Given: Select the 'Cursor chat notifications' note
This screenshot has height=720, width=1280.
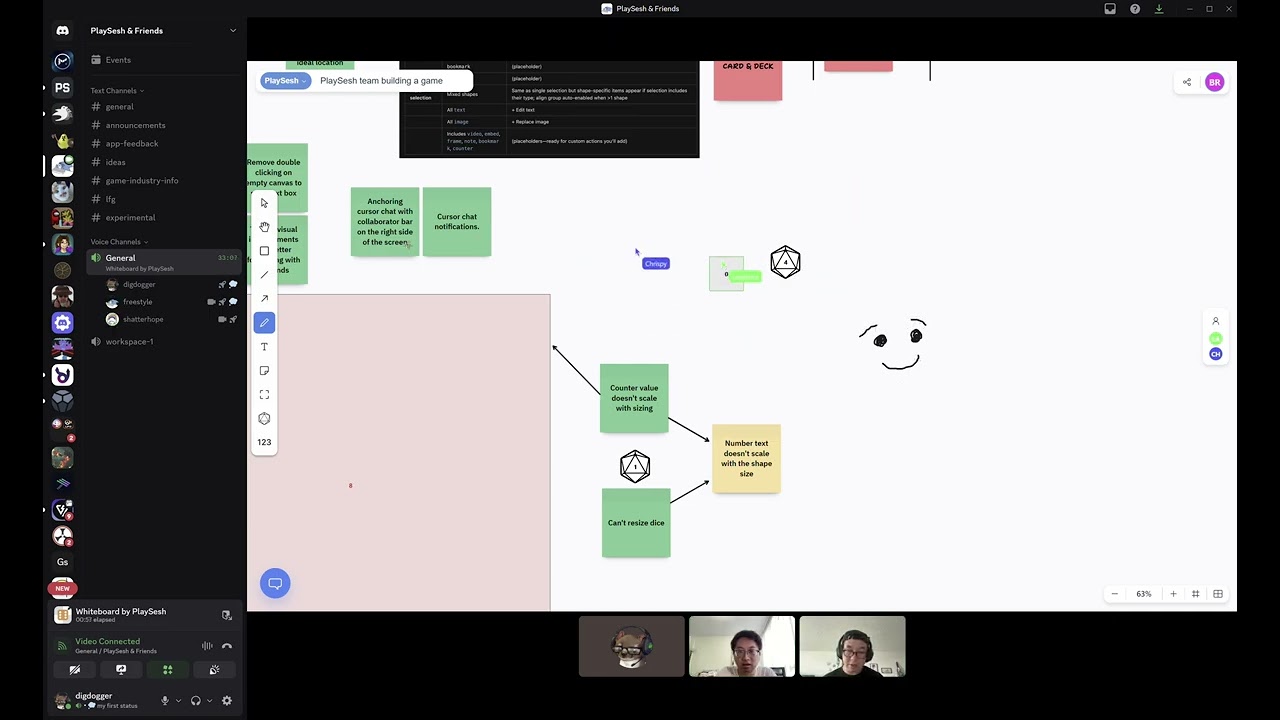Looking at the screenshot, I should (457, 222).
